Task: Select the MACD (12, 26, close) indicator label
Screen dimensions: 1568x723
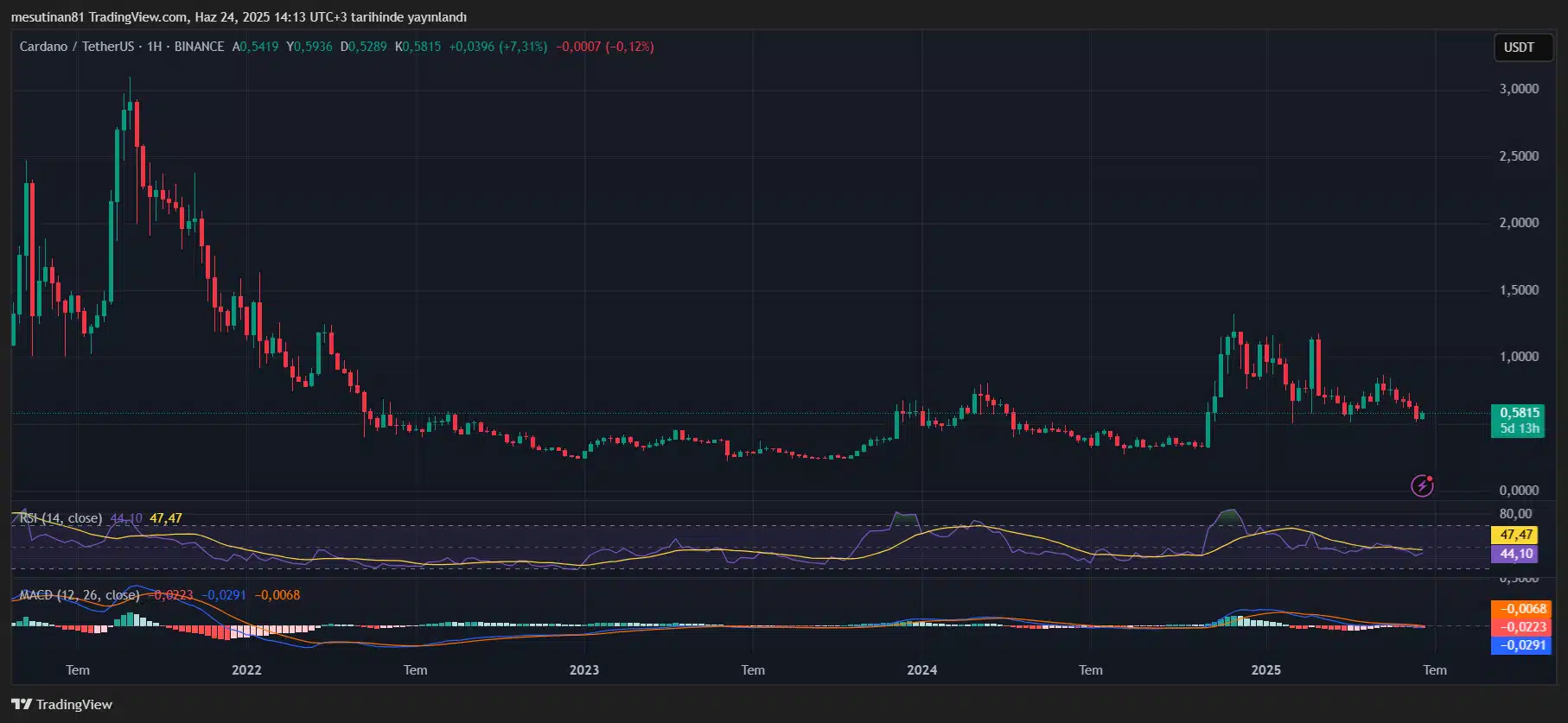Action: coord(80,595)
